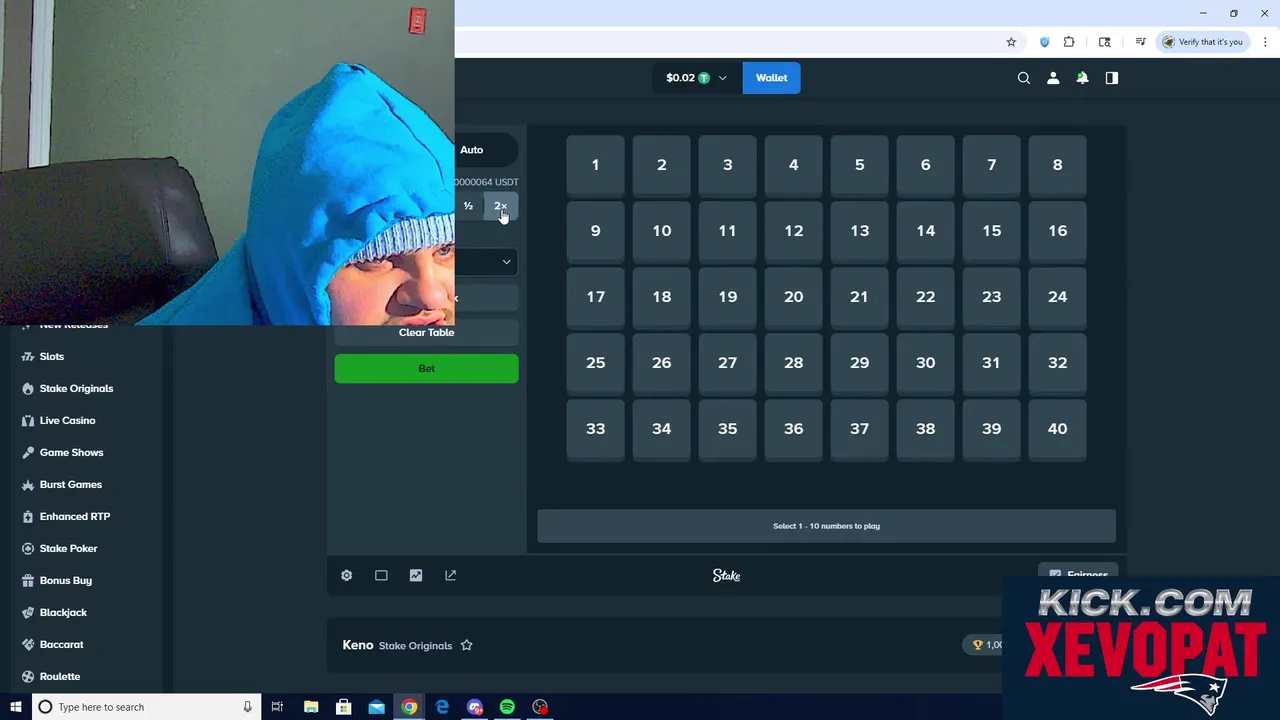Image resolution: width=1280 pixels, height=720 pixels.
Task: Bookmark this page with the star icon
Action: 1011,42
